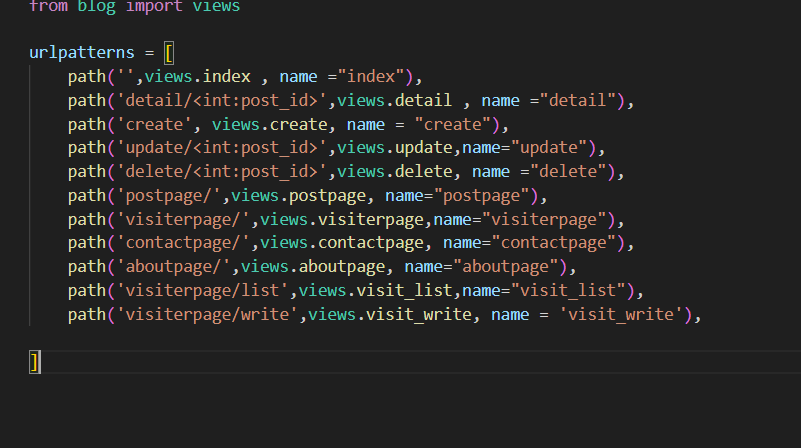Click the "detail" name string
The height and width of the screenshot is (448, 801).
pos(578,101)
